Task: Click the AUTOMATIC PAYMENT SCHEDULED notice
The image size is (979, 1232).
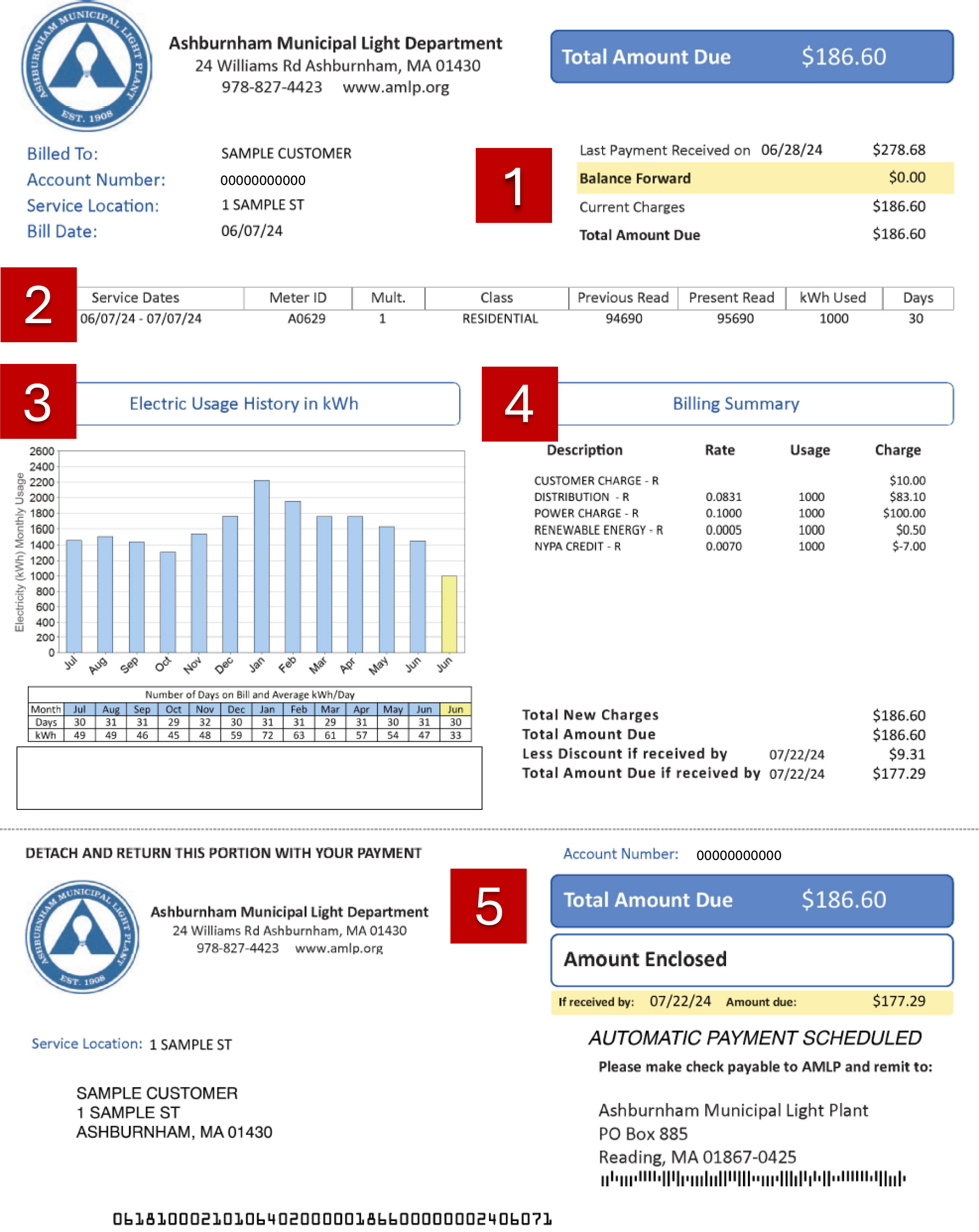Action: point(754,1038)
